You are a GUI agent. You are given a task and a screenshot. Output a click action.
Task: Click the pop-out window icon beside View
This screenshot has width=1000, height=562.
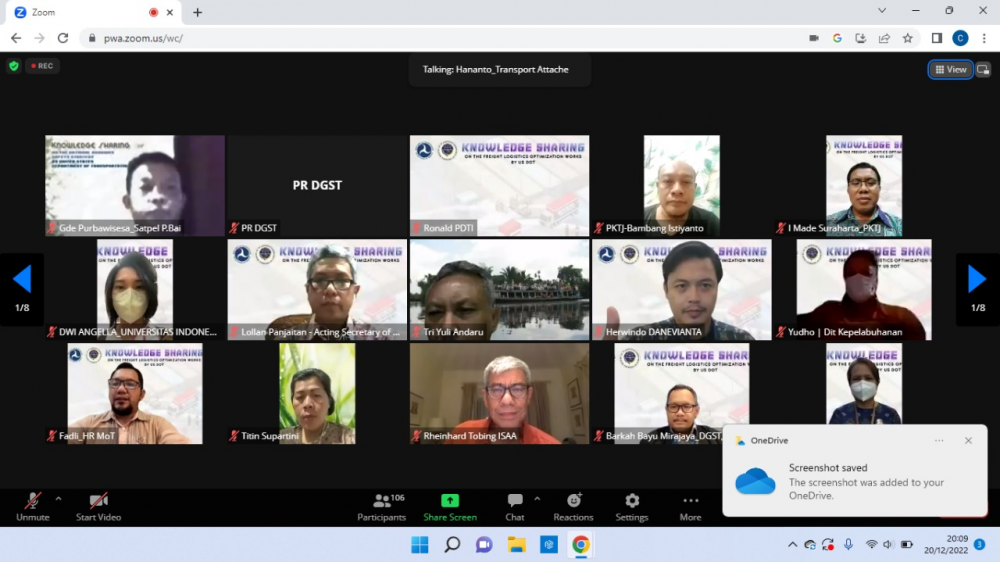pos(983,70)
